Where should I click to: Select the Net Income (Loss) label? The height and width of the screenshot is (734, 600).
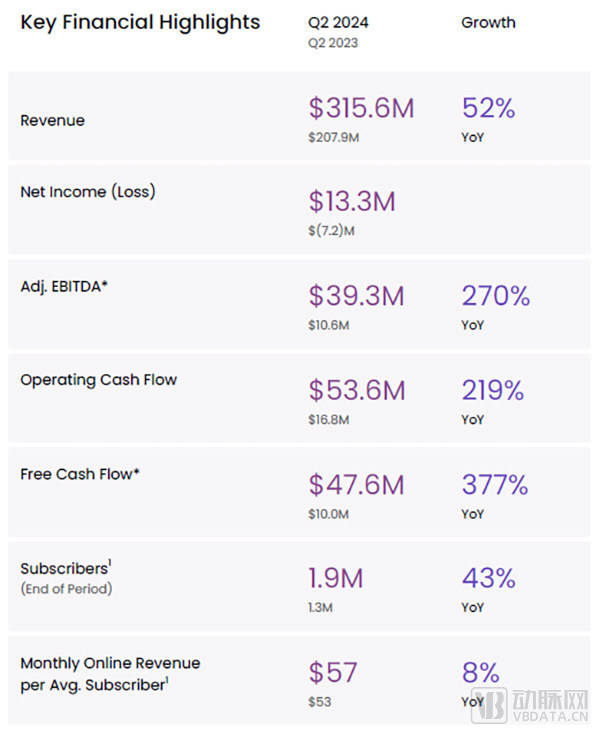pos(88,191)
